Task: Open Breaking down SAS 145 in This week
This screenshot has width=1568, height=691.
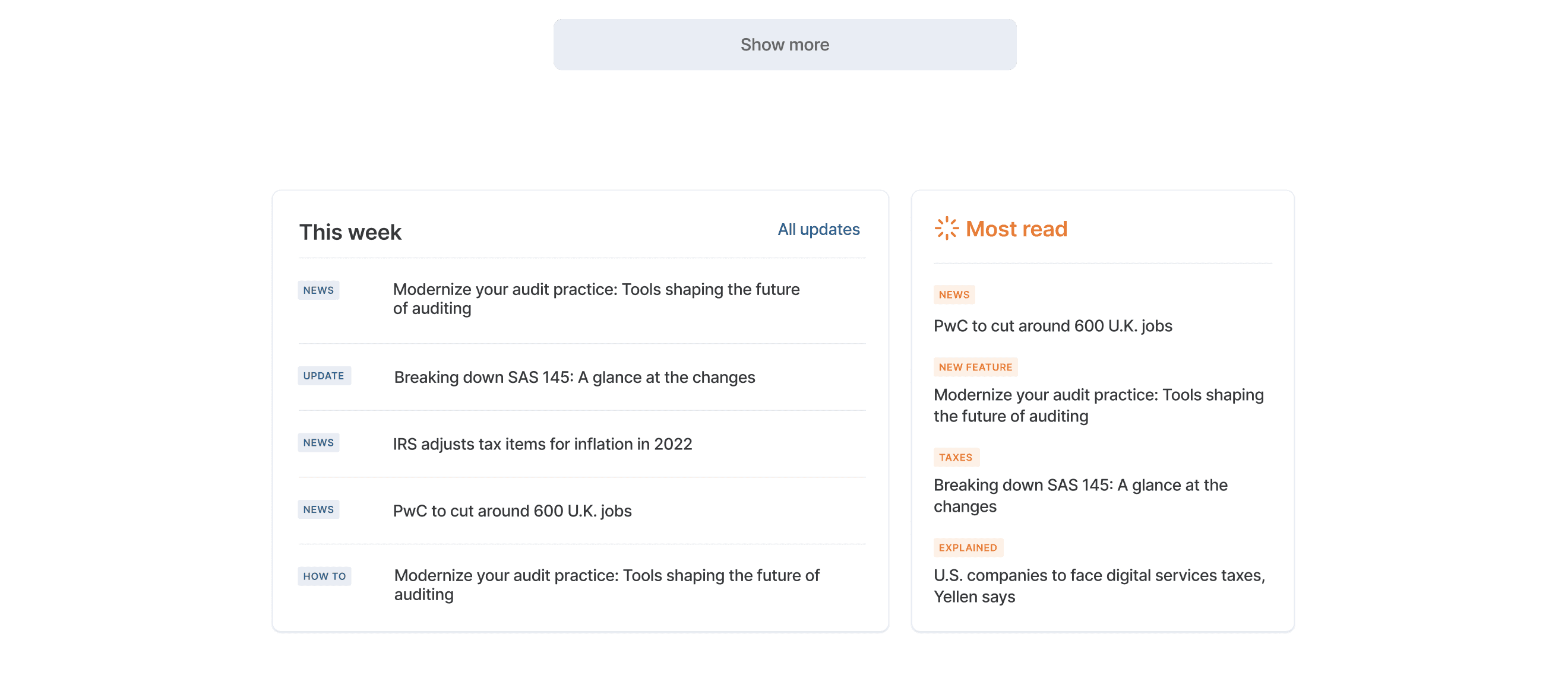Action: pos(574,377)
